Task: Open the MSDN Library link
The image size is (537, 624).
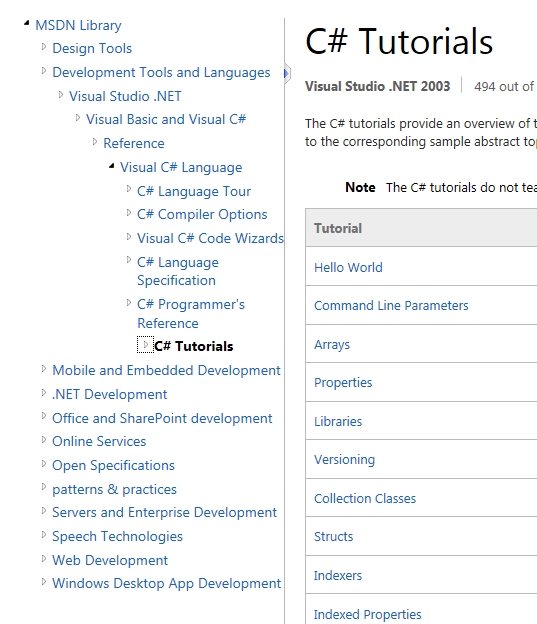Action: [78, 25]
